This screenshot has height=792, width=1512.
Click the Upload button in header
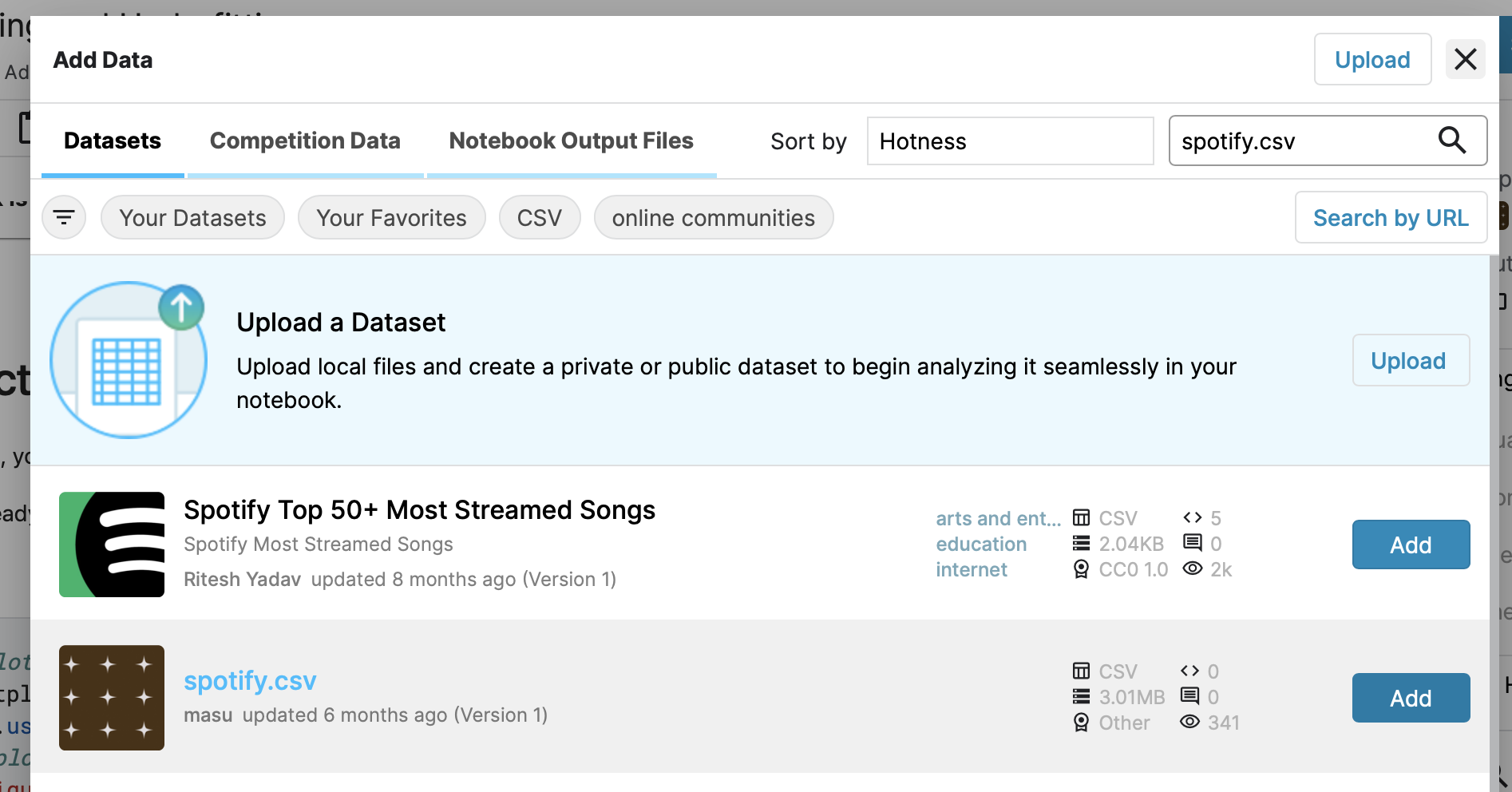[1372, 59]
